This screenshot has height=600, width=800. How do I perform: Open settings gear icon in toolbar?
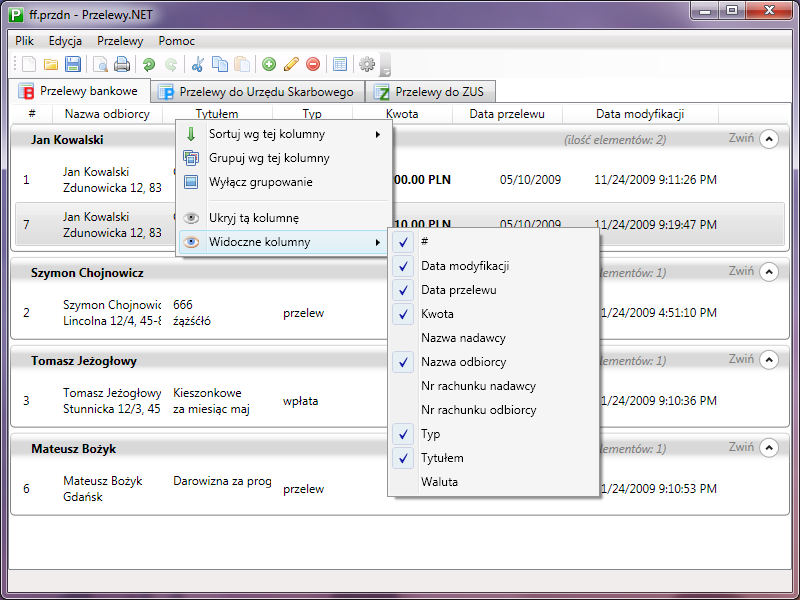[367, 64]
